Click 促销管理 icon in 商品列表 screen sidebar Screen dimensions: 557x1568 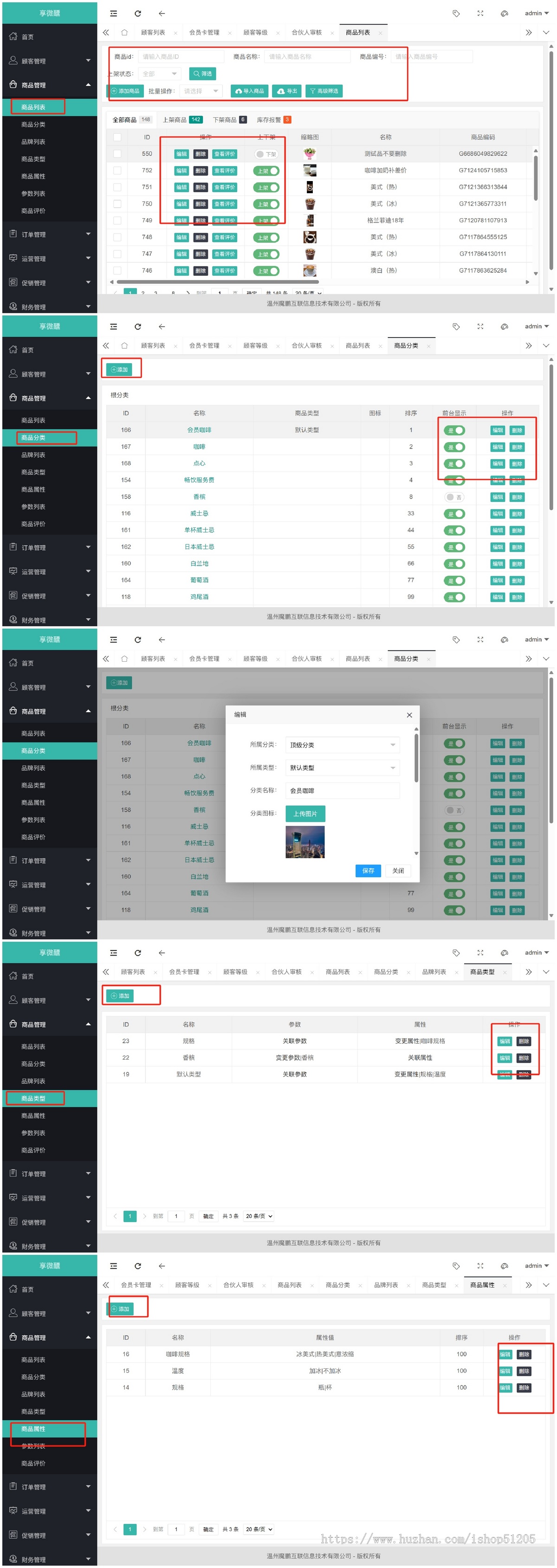tap(13, 282)
